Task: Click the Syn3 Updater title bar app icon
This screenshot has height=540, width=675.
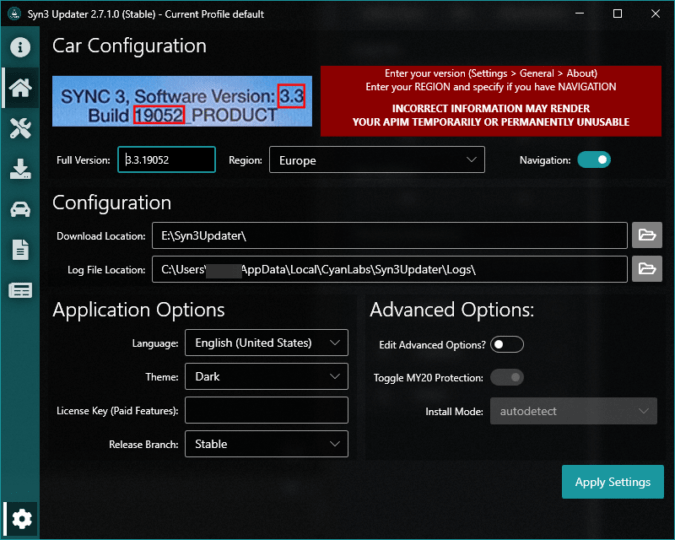Action: click(x=15, y=14)
